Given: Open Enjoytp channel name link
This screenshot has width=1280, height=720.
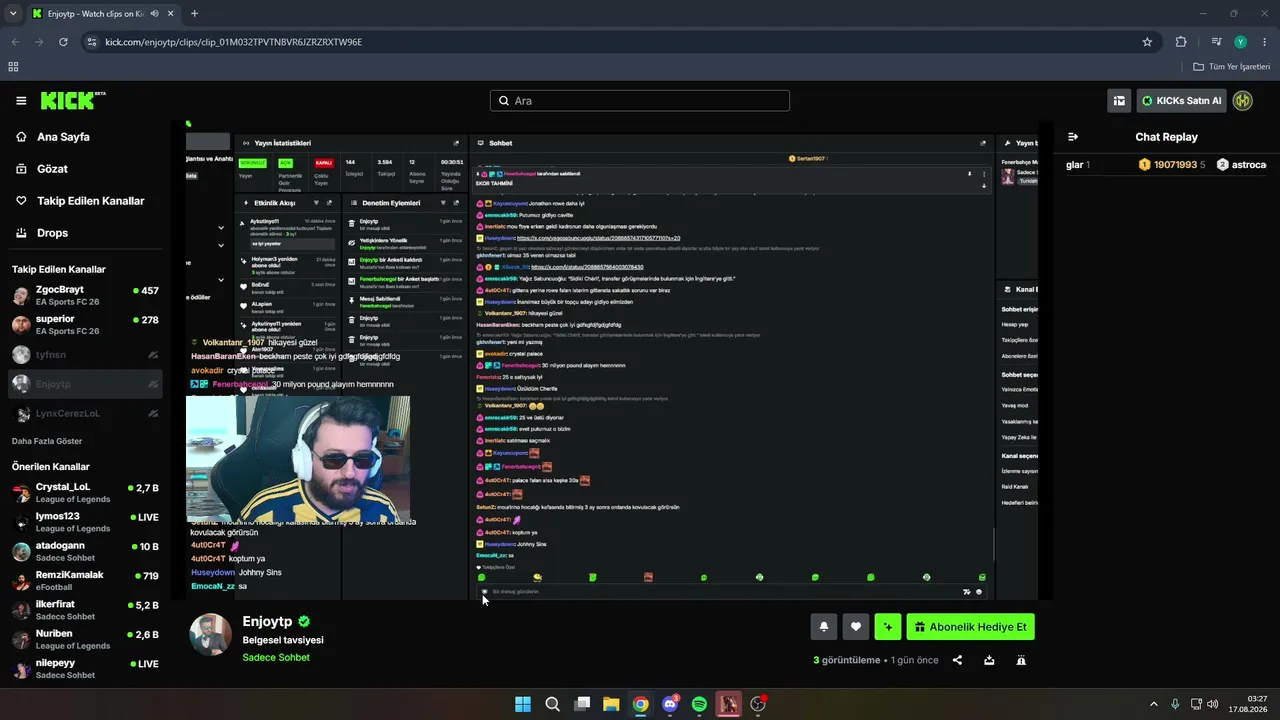Looking at the screenshot, I should (267, 622).
